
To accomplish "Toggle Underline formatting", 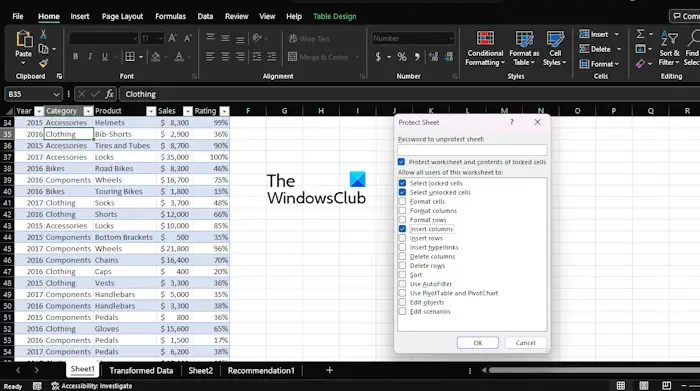I will (x=104, y=57).
